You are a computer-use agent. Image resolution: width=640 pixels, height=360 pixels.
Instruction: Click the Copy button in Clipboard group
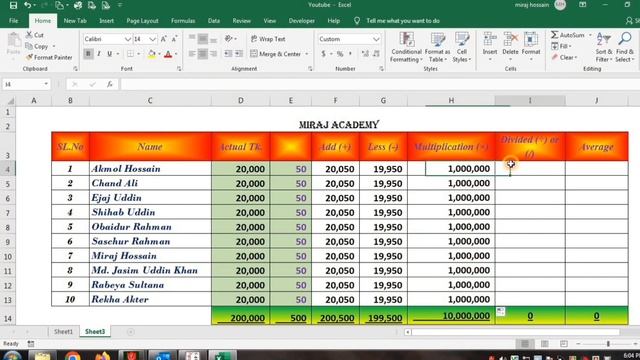click(37, 46)
